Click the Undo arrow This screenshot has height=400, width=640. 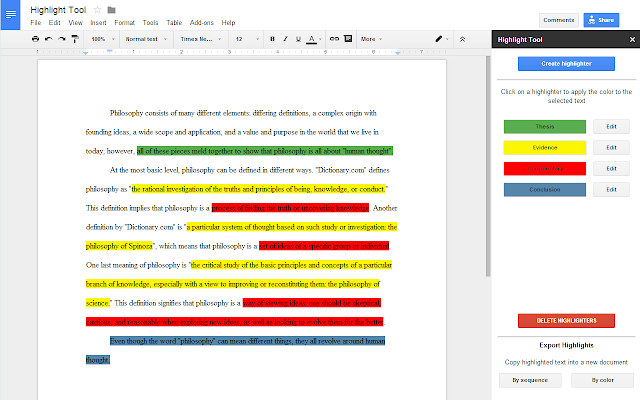pyautogui.click(x=49, y=39)
